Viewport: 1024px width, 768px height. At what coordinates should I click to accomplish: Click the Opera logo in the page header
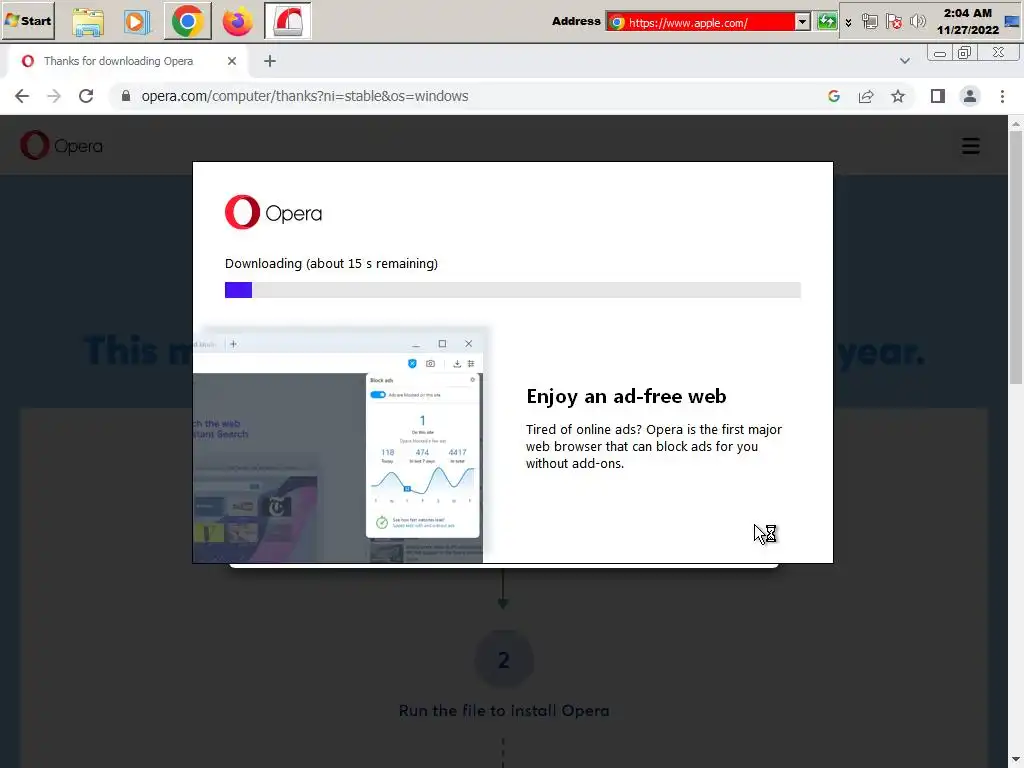[x=61, y=145]
